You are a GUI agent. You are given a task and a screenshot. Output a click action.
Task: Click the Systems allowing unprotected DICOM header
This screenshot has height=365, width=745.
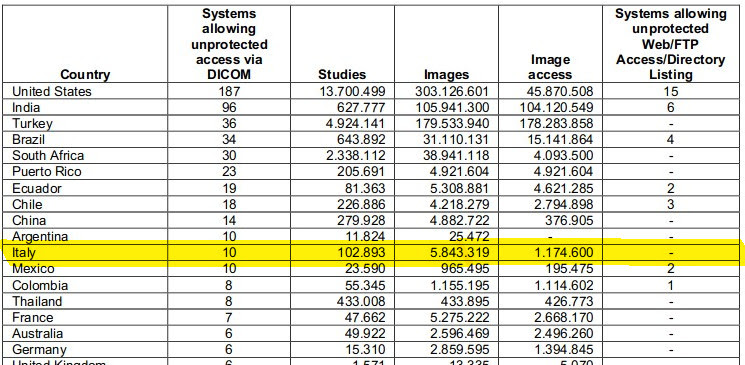pos(229,44)
